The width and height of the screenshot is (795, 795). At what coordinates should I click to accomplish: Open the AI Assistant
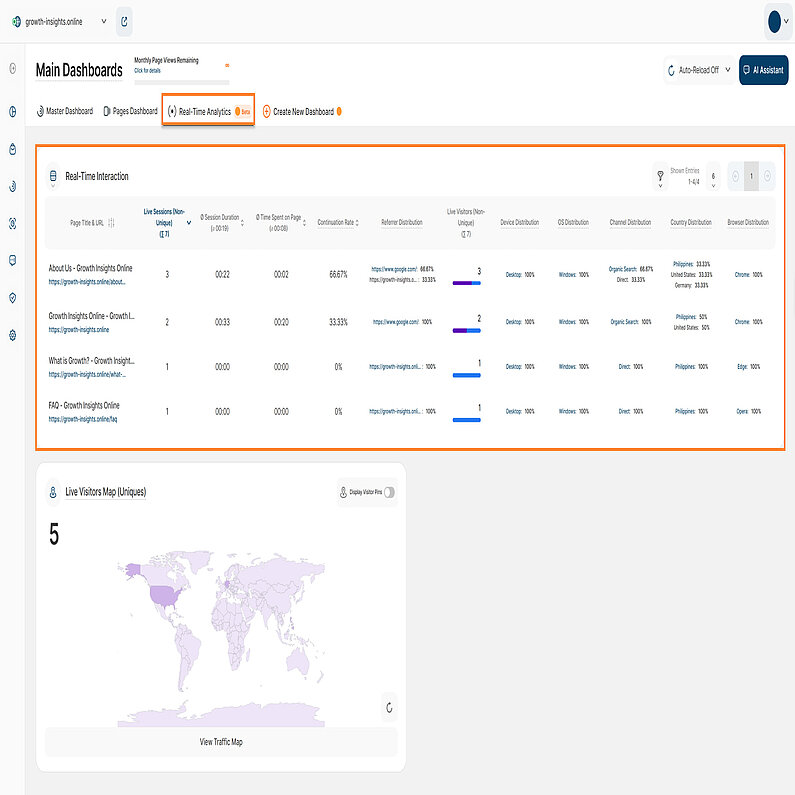pyautogui.click(x=763, y=70)
